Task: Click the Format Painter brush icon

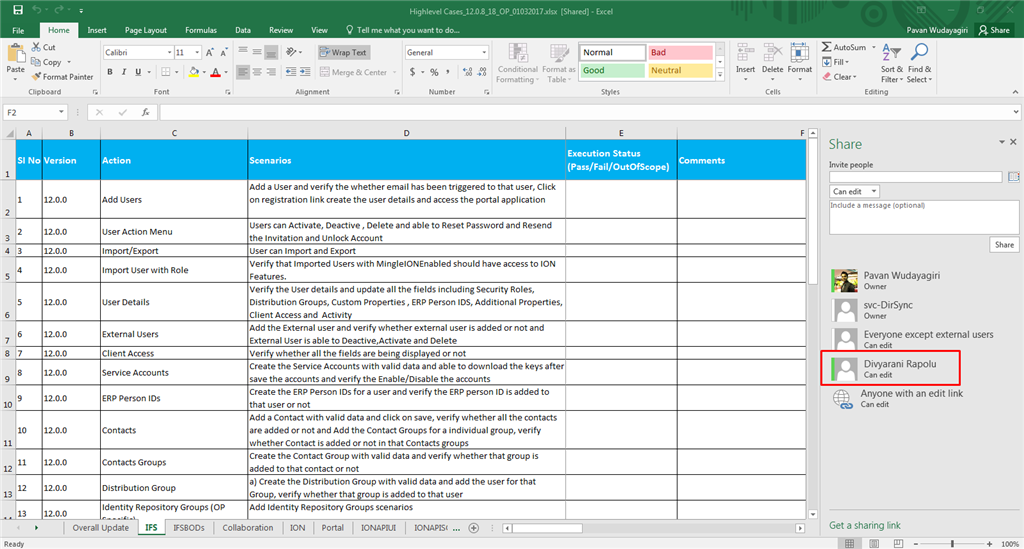Action: pos(37,76)
